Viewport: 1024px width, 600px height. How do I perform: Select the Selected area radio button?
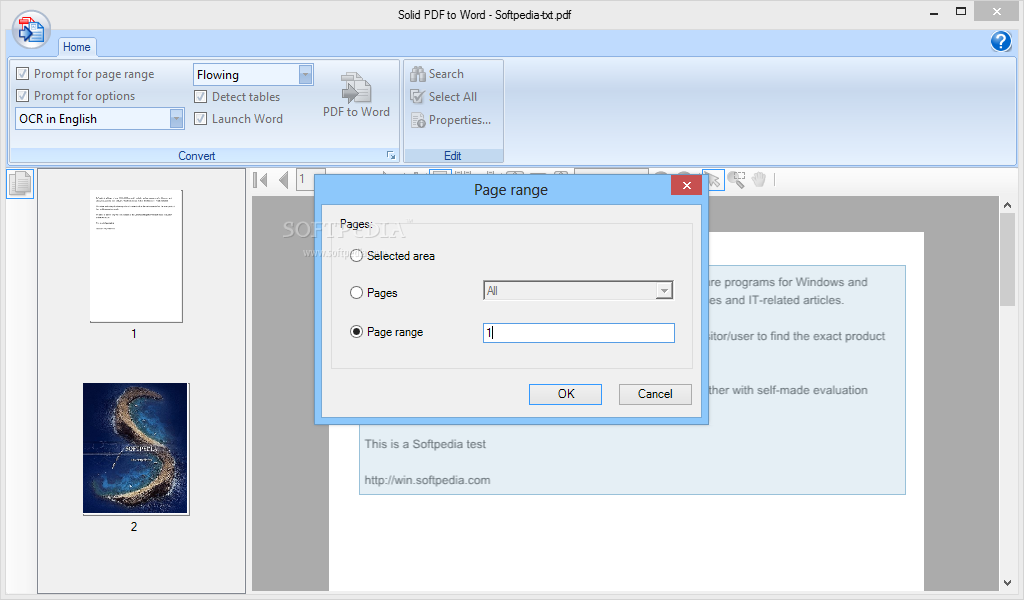point(356,256)
